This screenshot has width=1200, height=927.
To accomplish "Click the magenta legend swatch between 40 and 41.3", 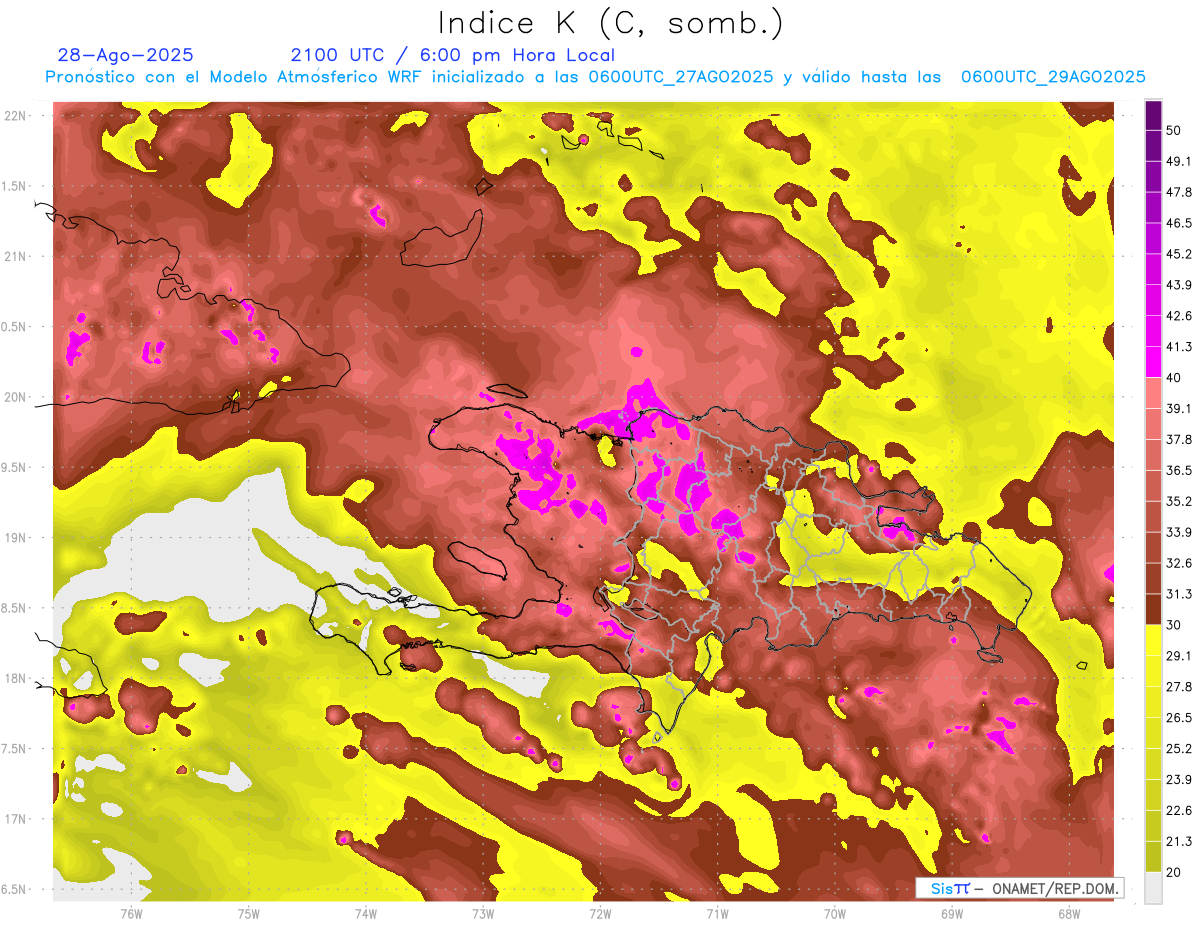I will 1153,362.
